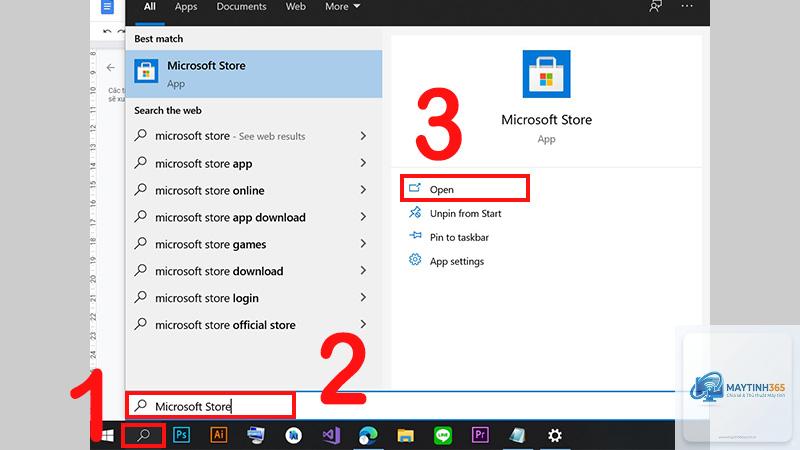Viewport: 800px width, 450px height.
Task: Expand the "microsoft store online" suggestion chevron
Action: point(363,190)
